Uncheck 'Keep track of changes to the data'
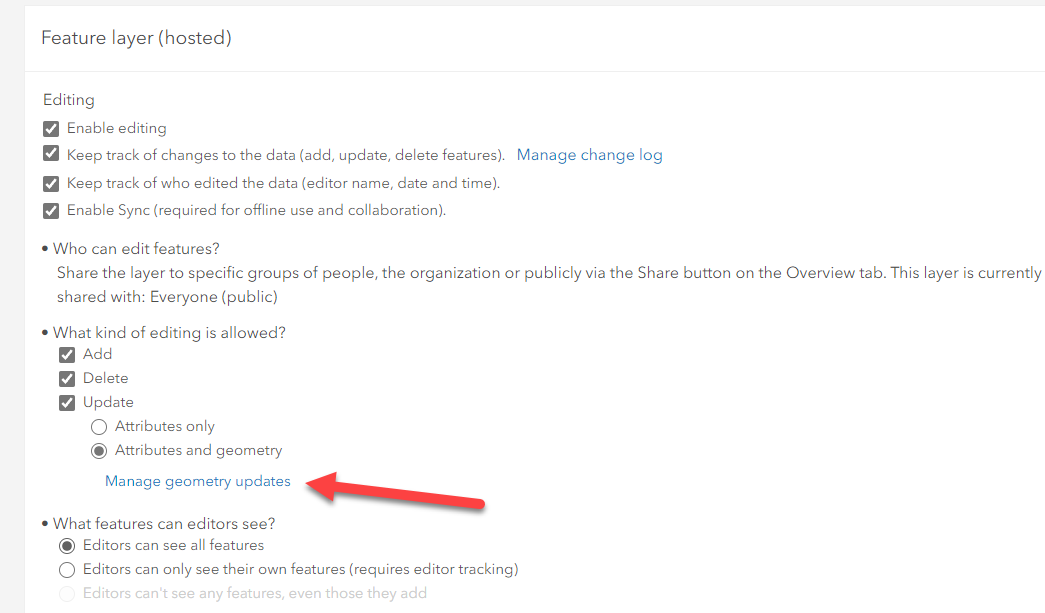This screenshot has width=1045, height=613. coord(51,155)
